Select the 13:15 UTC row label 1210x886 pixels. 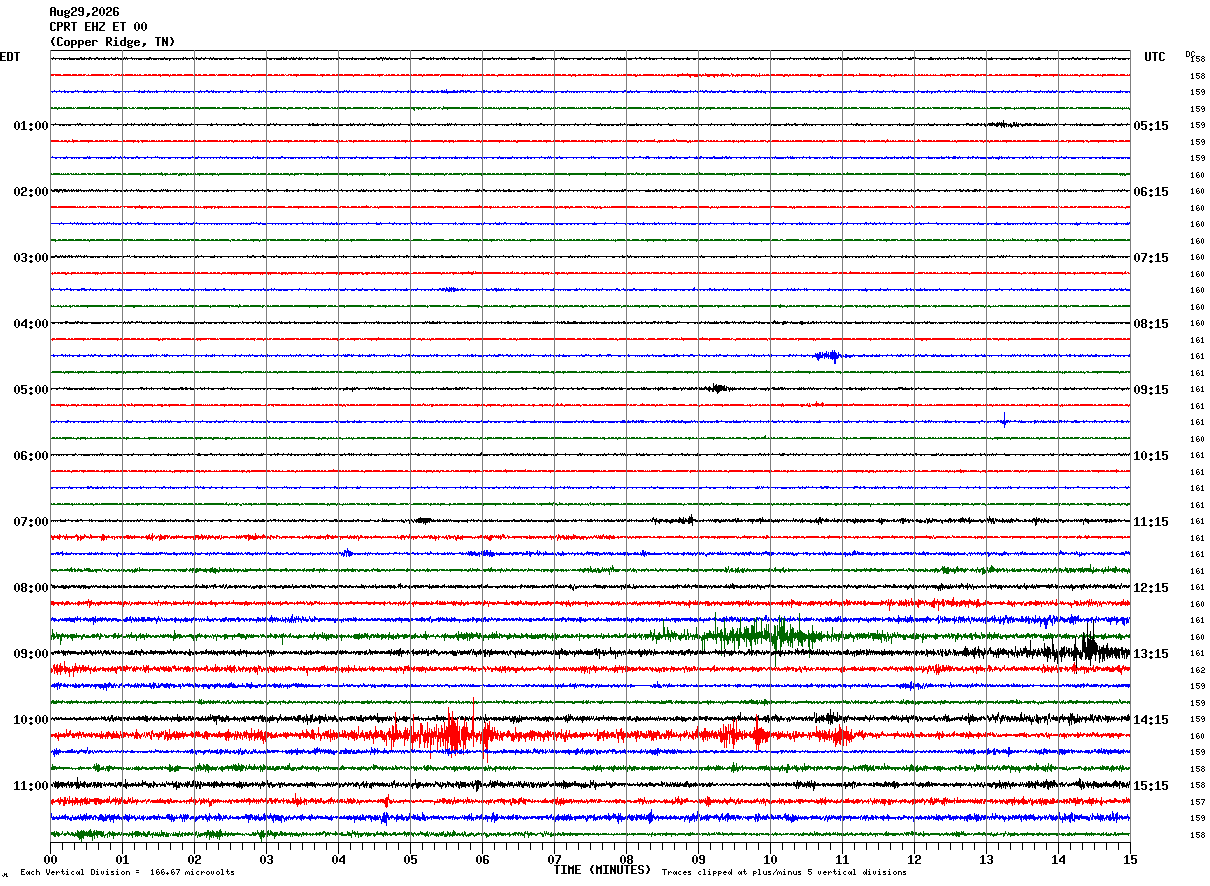(x=1151, y=654)
